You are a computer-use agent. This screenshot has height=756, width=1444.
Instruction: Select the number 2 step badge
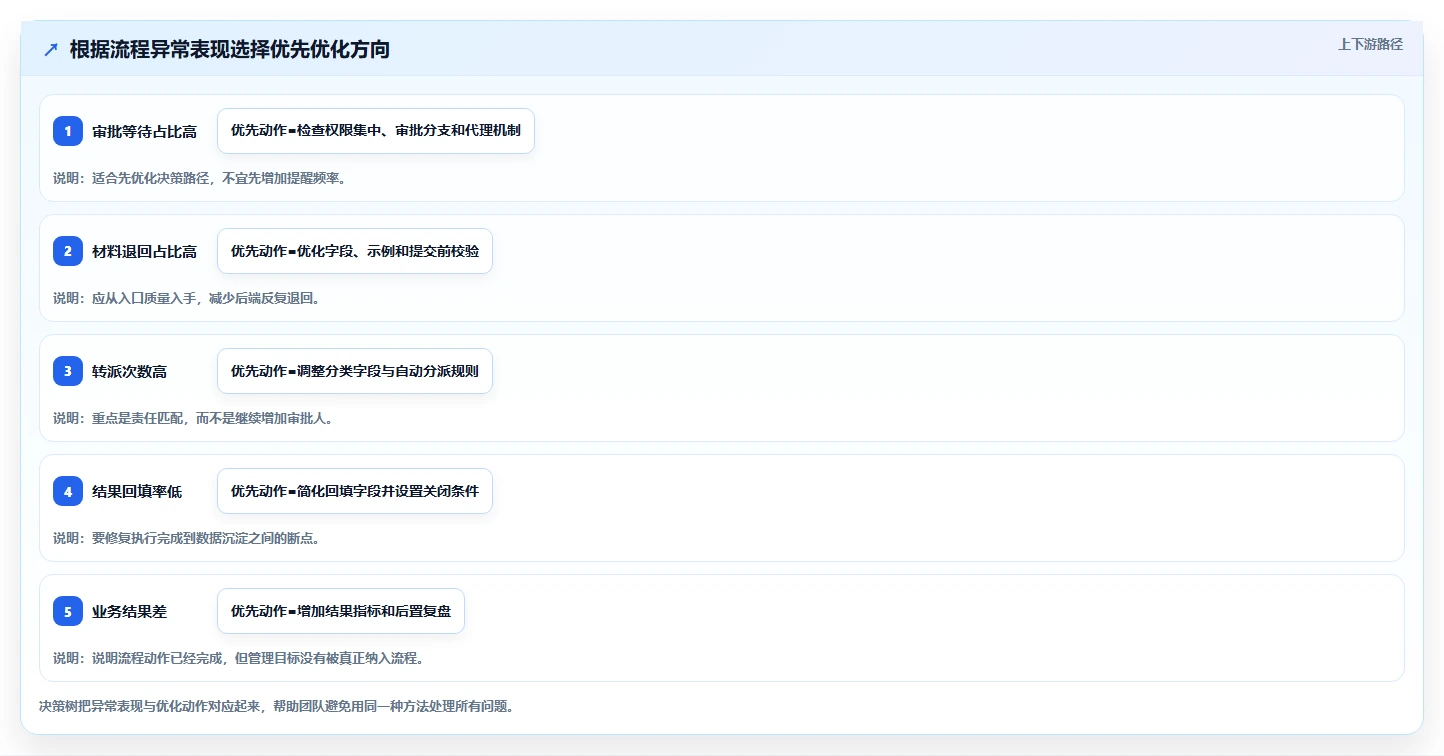[68, 251]
